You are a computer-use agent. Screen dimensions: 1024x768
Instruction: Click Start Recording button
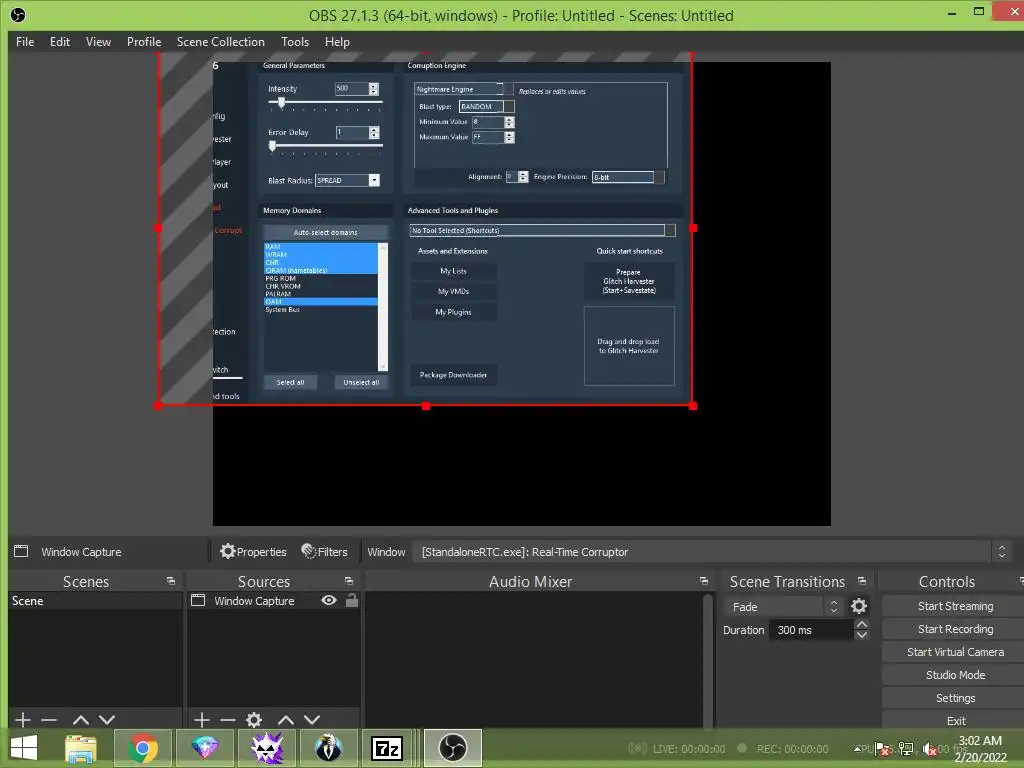(955, 629)
